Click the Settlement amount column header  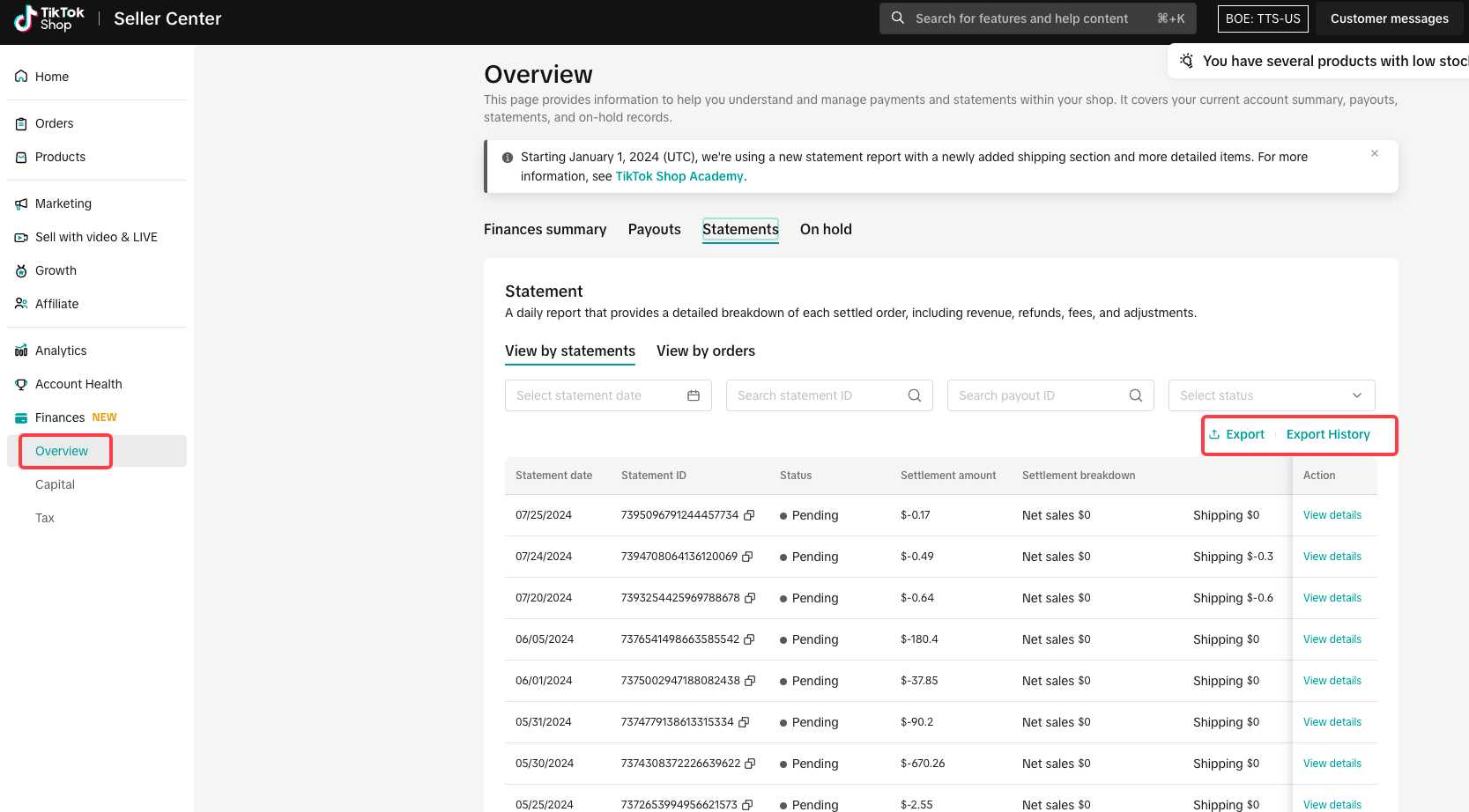click(x=948, y=476)
